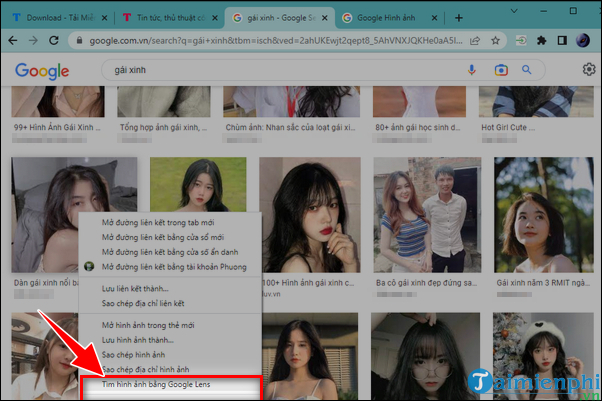Switch to the Download - Tải Miễn tab

60,18
